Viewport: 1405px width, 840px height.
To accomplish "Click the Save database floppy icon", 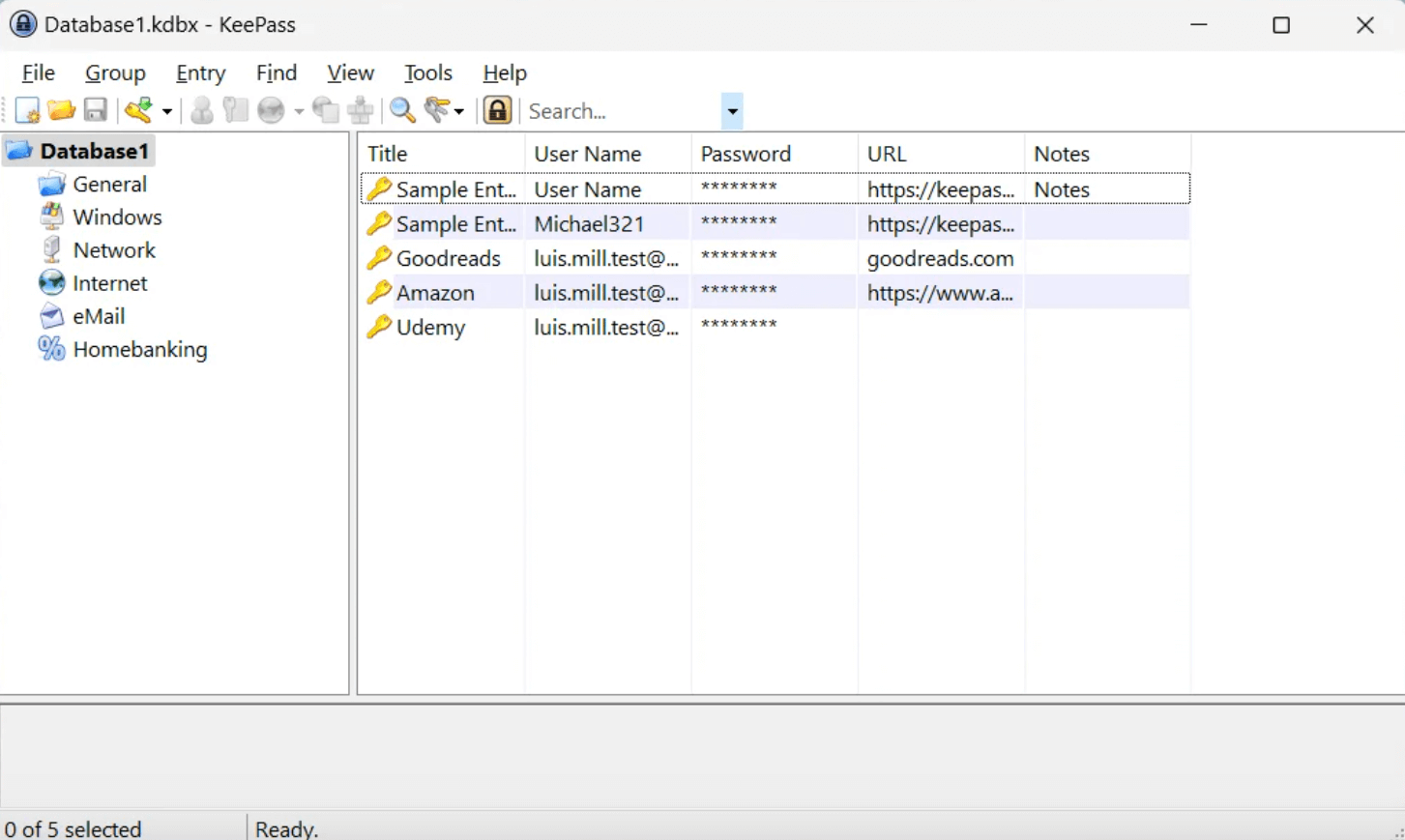I will (95, 111).
